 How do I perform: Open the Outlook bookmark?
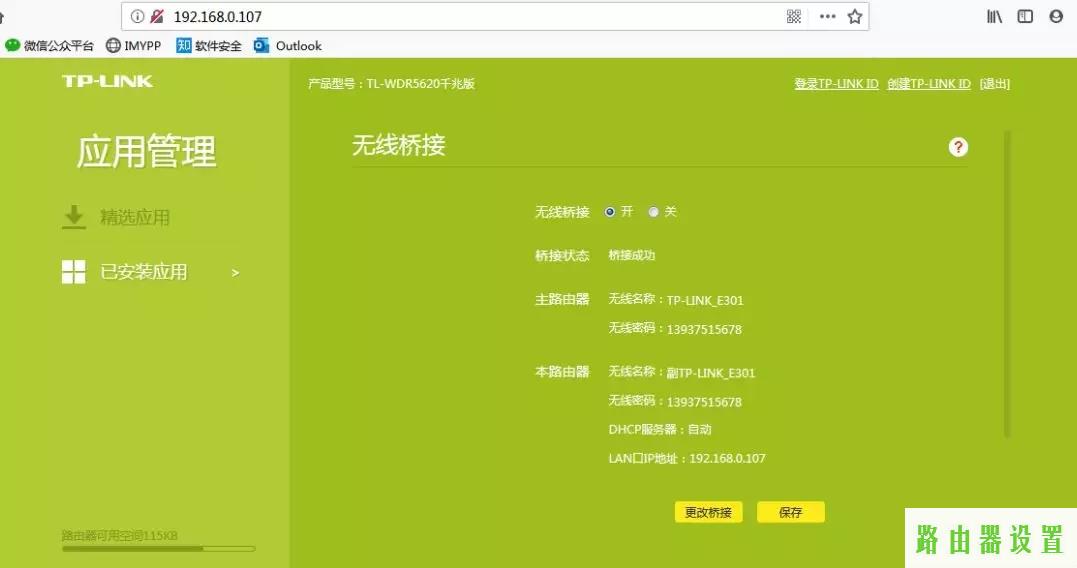point(288,46)
